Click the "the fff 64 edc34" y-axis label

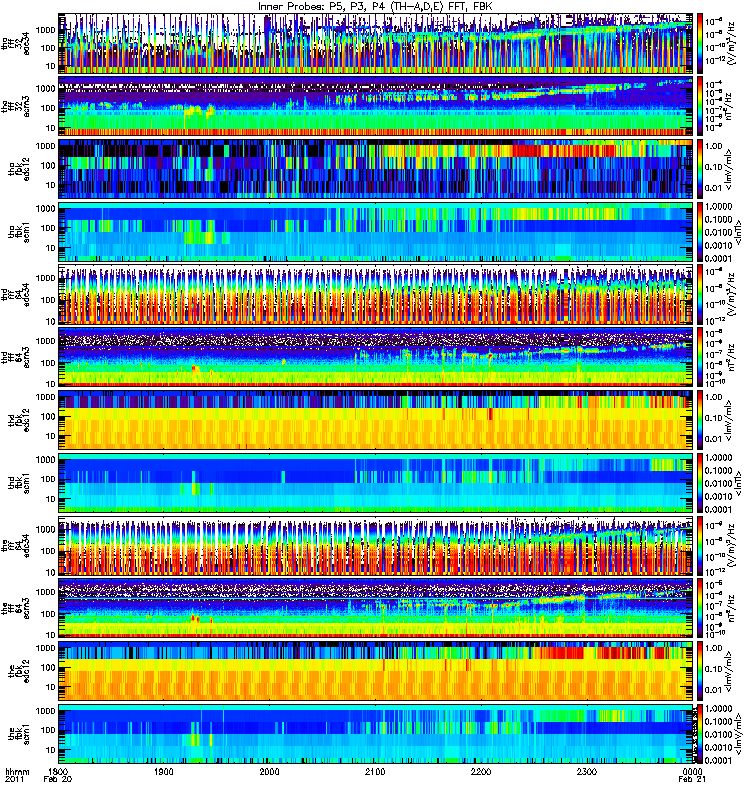click(16, 545)
